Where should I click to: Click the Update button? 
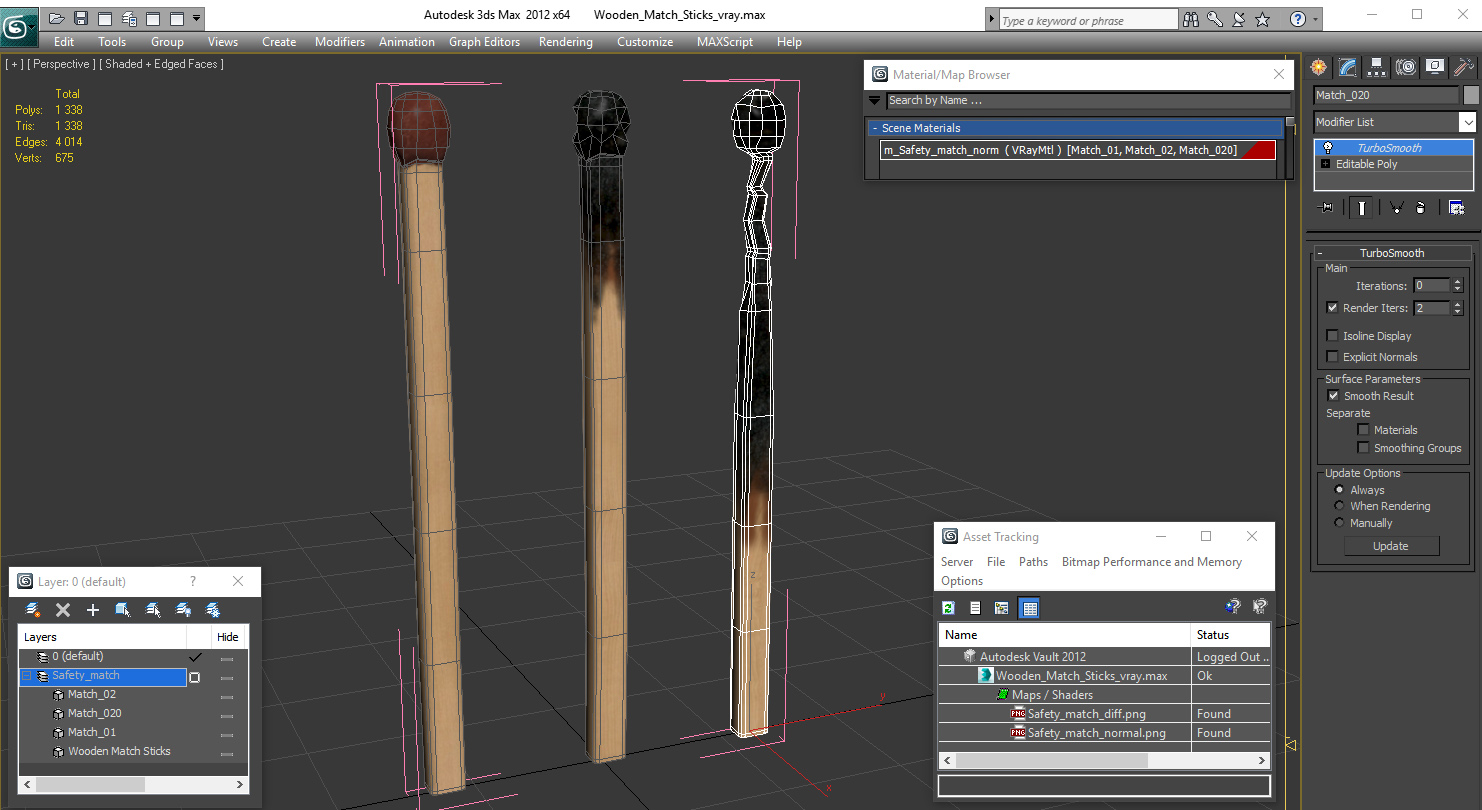[1391, 546]
